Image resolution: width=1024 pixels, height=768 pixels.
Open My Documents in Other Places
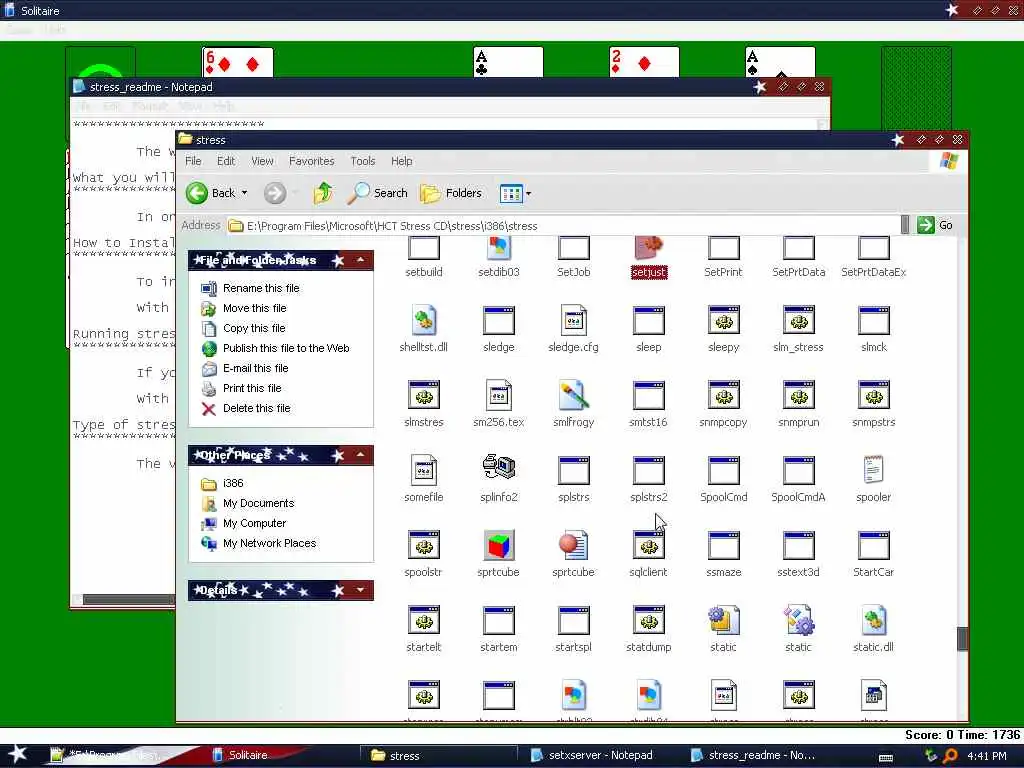[x=259, y=504]
